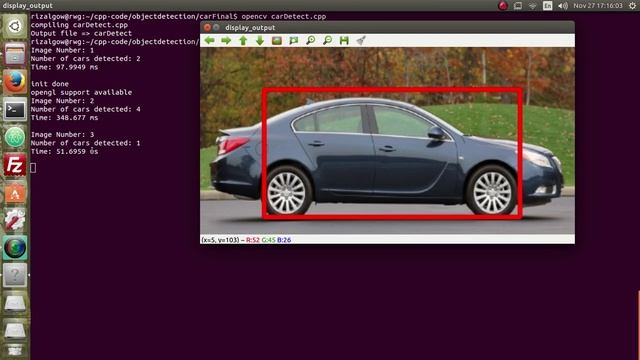Click 'compiling carDetect.cpp' terminal line

click(79, 25)
